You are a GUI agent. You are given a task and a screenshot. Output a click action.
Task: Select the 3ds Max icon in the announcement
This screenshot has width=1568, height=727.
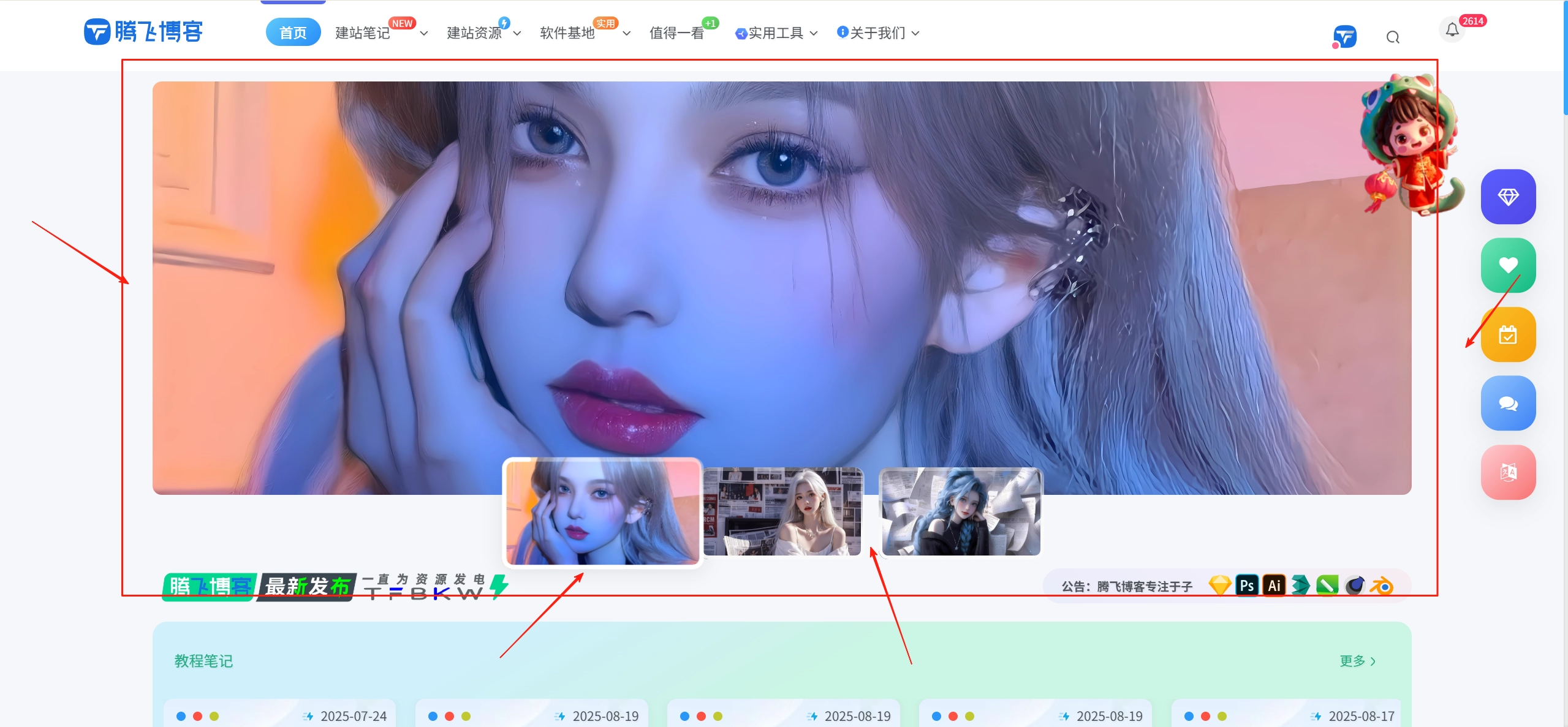(1301, 585)
